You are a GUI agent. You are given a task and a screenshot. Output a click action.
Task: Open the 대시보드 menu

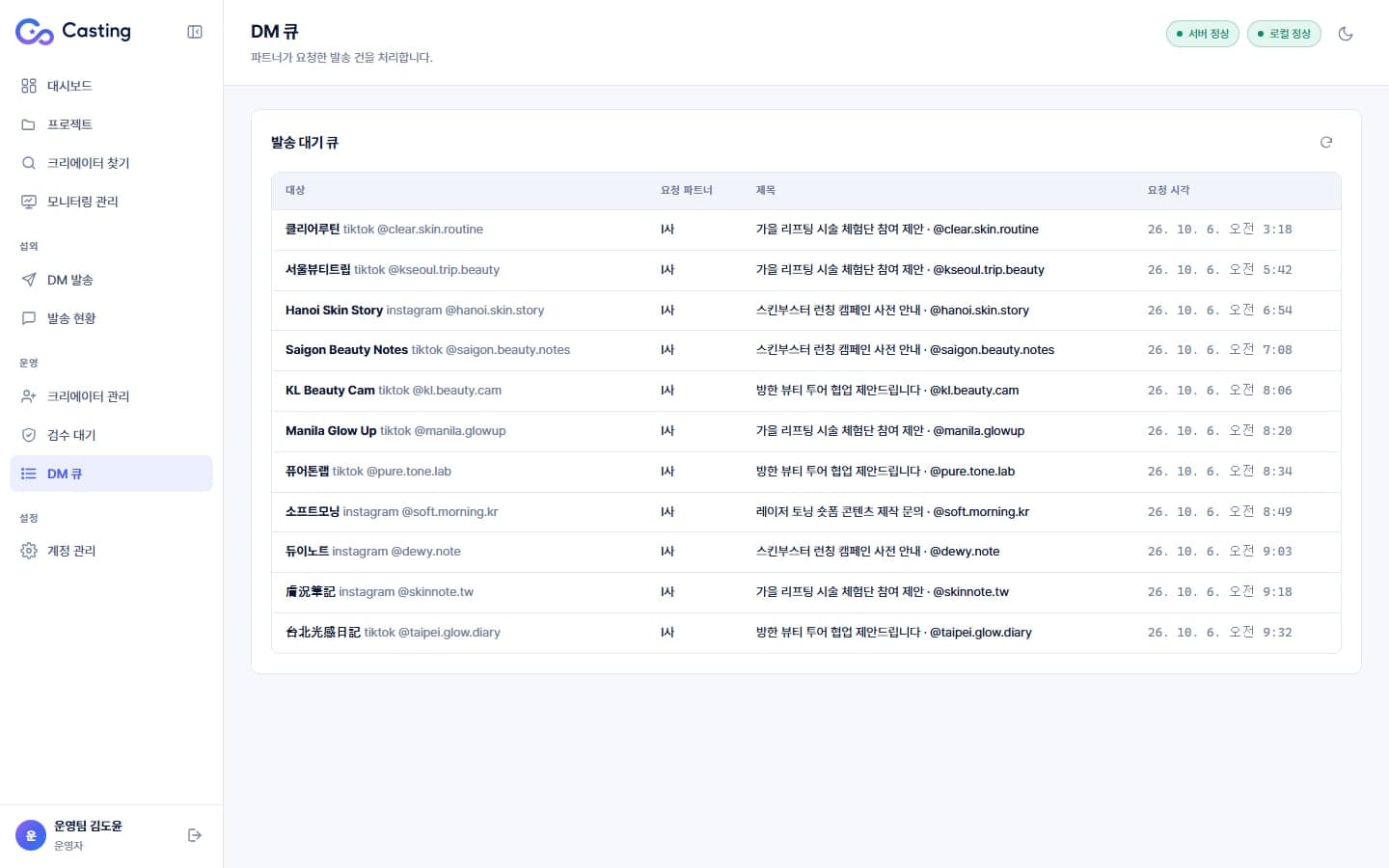pyautogui.click(x=111, y=86)
